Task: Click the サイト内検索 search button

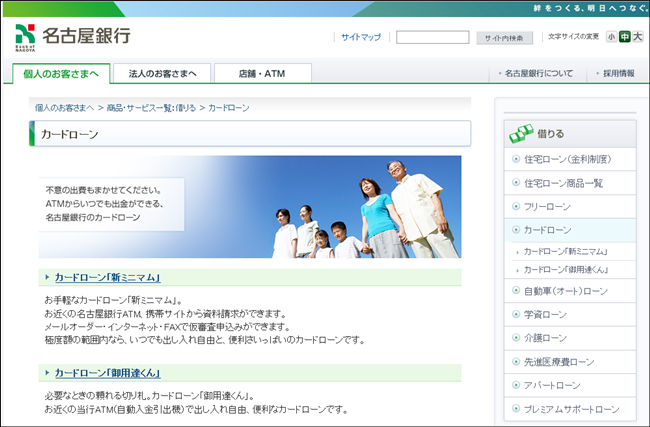Action: coord(504,38)
